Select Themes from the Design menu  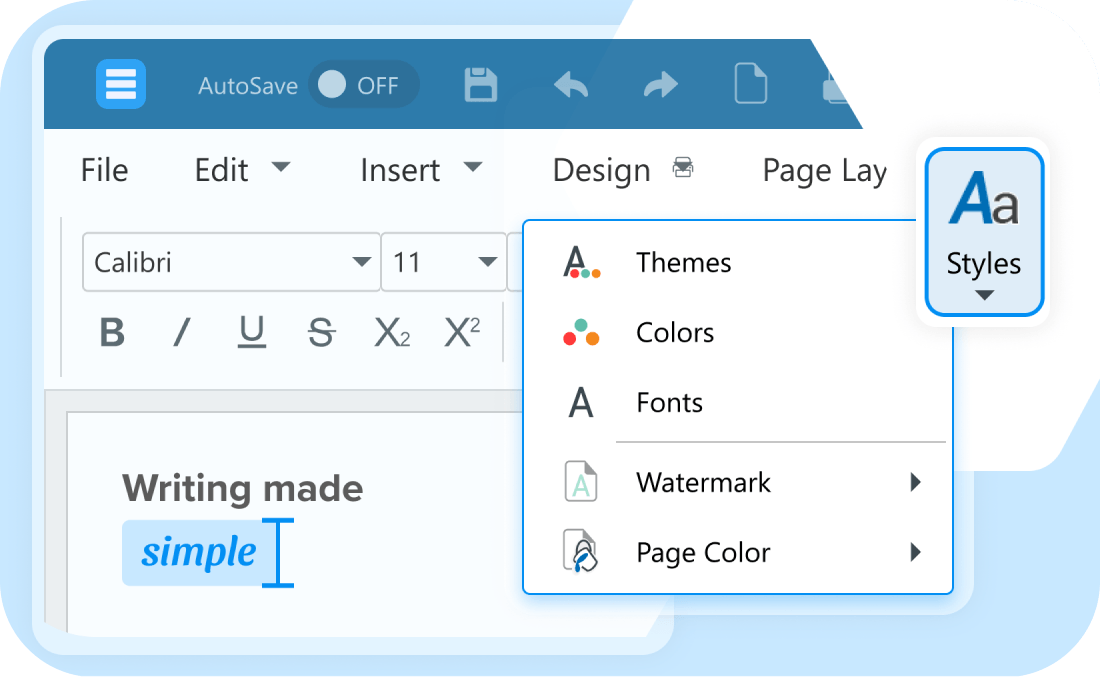coord(683,263)
